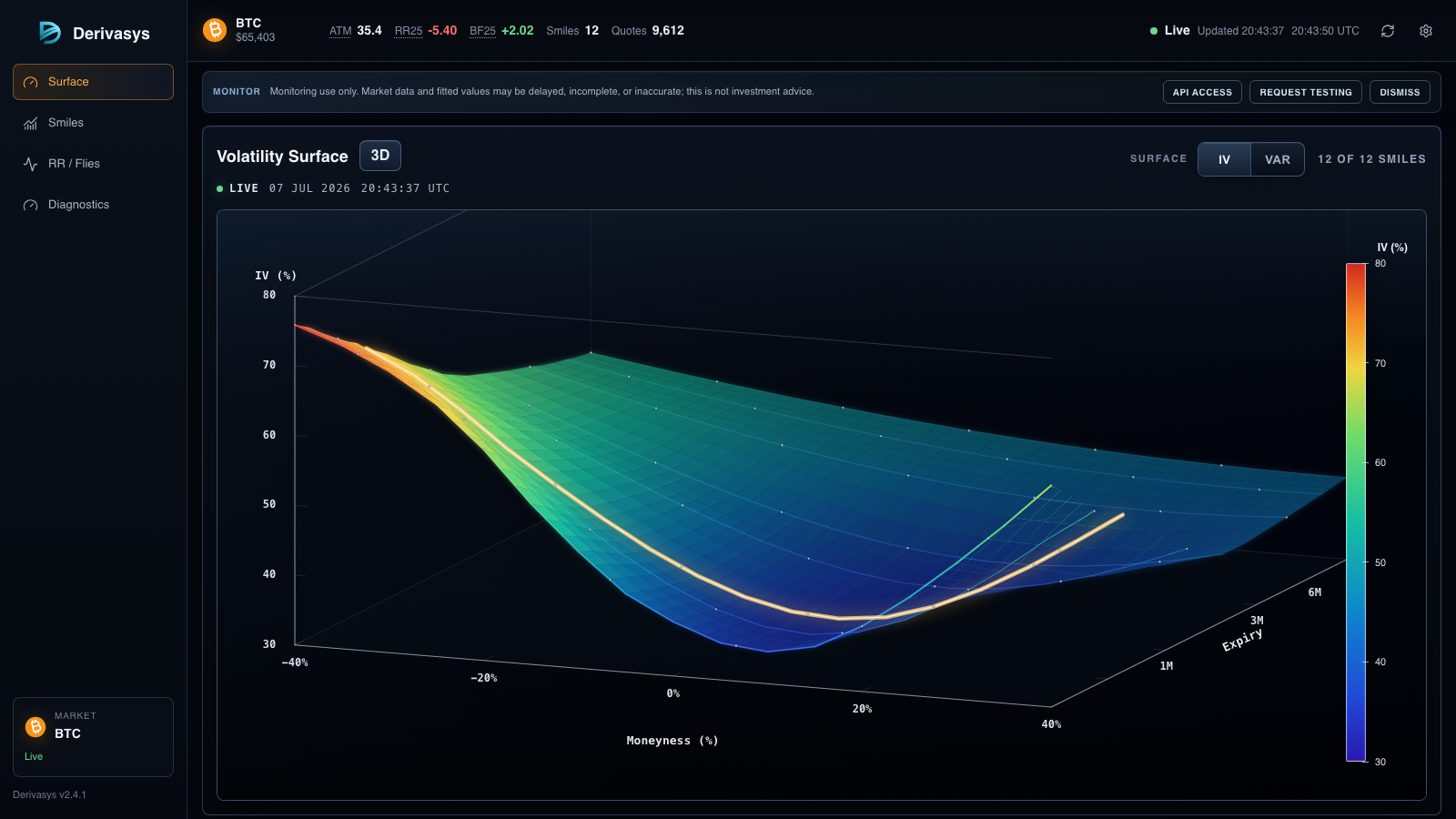
Task: Click the Moneyness (%) axis title
Action: click(x=672, y=741)
